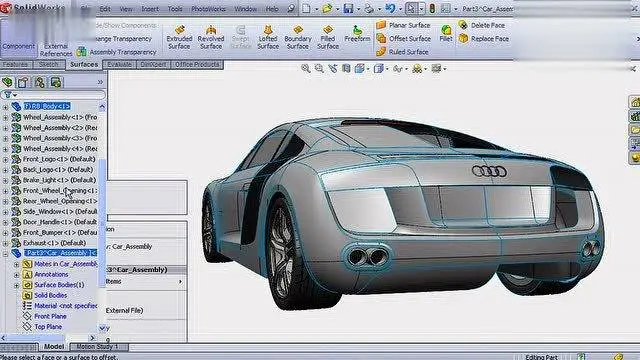Viewport: 640px width, 360px height.
Task: Open the Window menu
Action: pos(245,9)
